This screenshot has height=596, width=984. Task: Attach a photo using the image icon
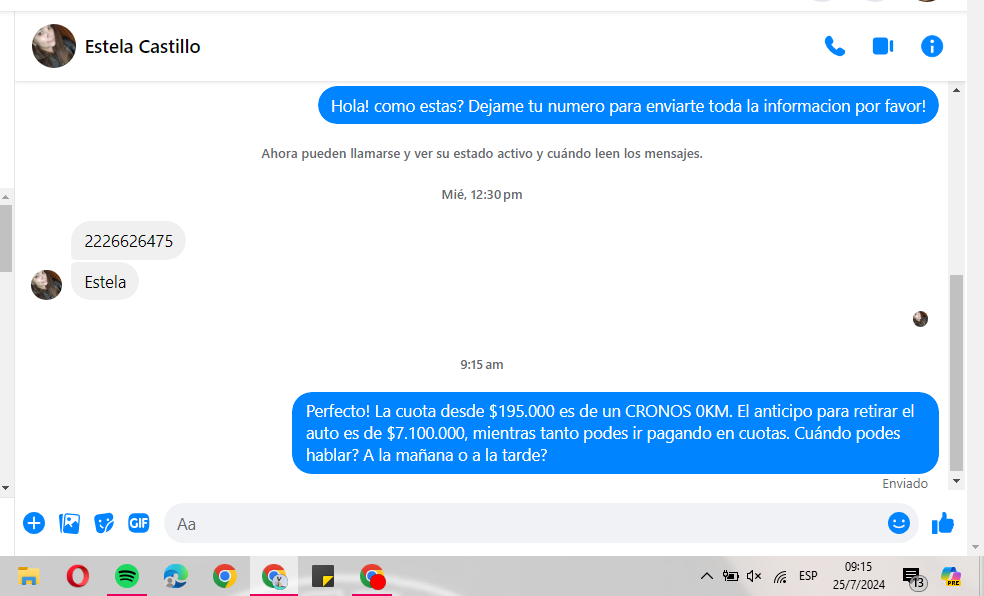coord(69,523)
